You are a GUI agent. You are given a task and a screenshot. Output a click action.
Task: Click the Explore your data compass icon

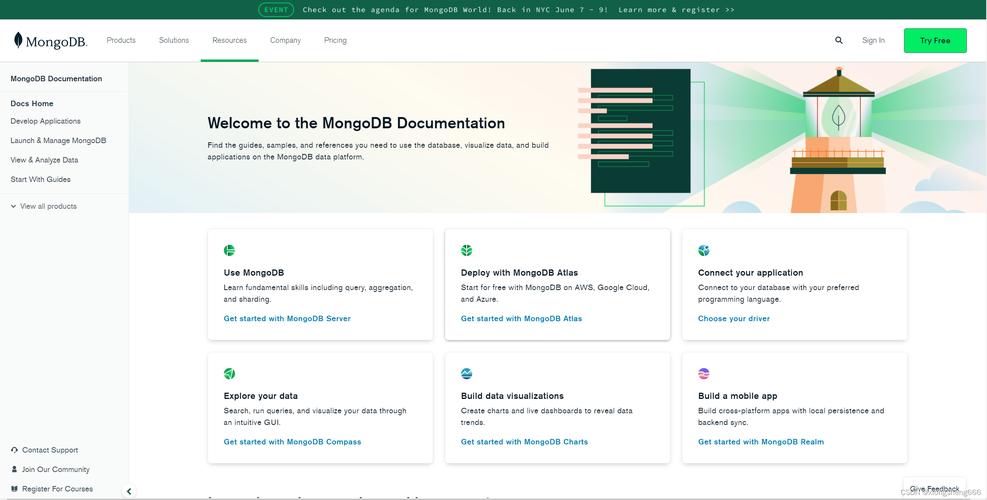click(229, 373)
